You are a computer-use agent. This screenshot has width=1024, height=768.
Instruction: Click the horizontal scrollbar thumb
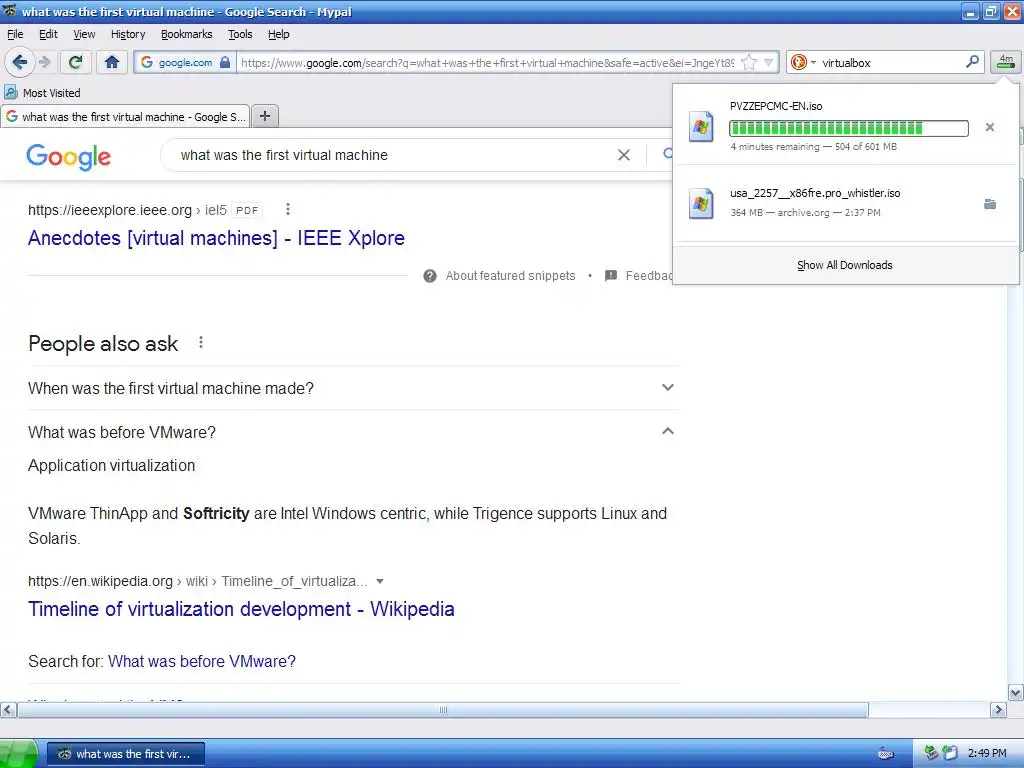coord(443,710)
